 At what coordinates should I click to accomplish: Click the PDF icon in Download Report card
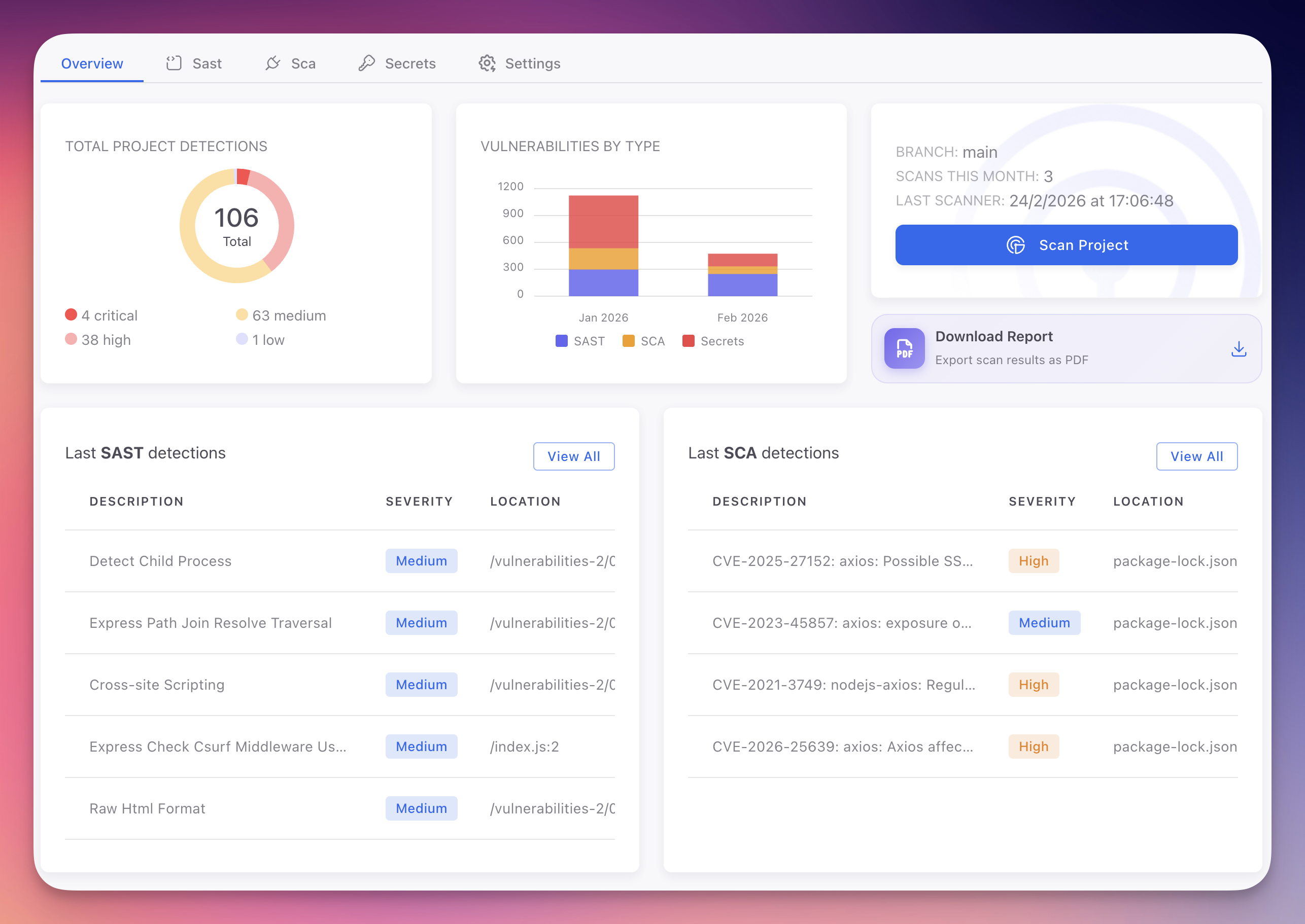click(x=904, y=348)
